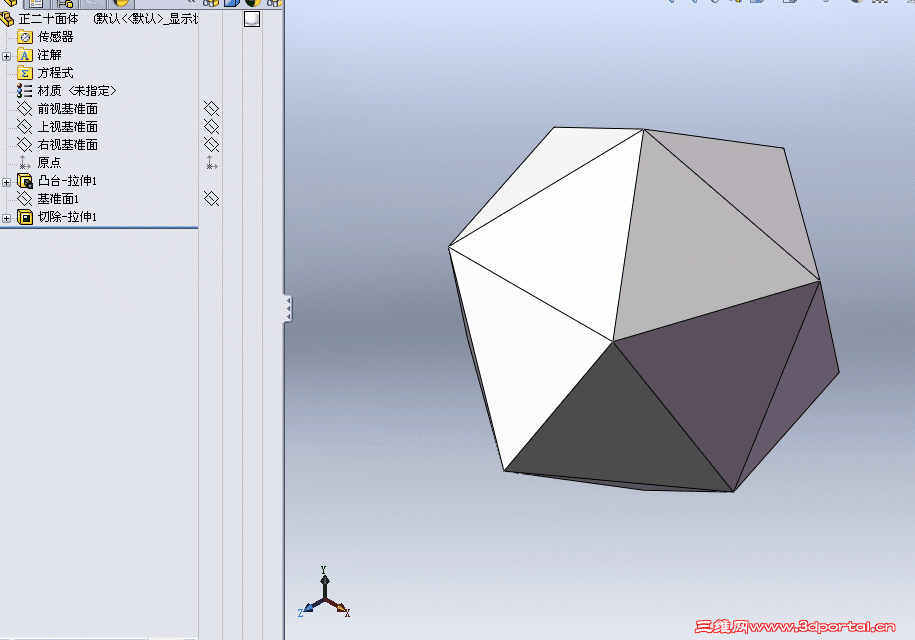Select the 凸台-拉伸1 boss-extrude feature icon
The image size is (915, 640).
25,181
